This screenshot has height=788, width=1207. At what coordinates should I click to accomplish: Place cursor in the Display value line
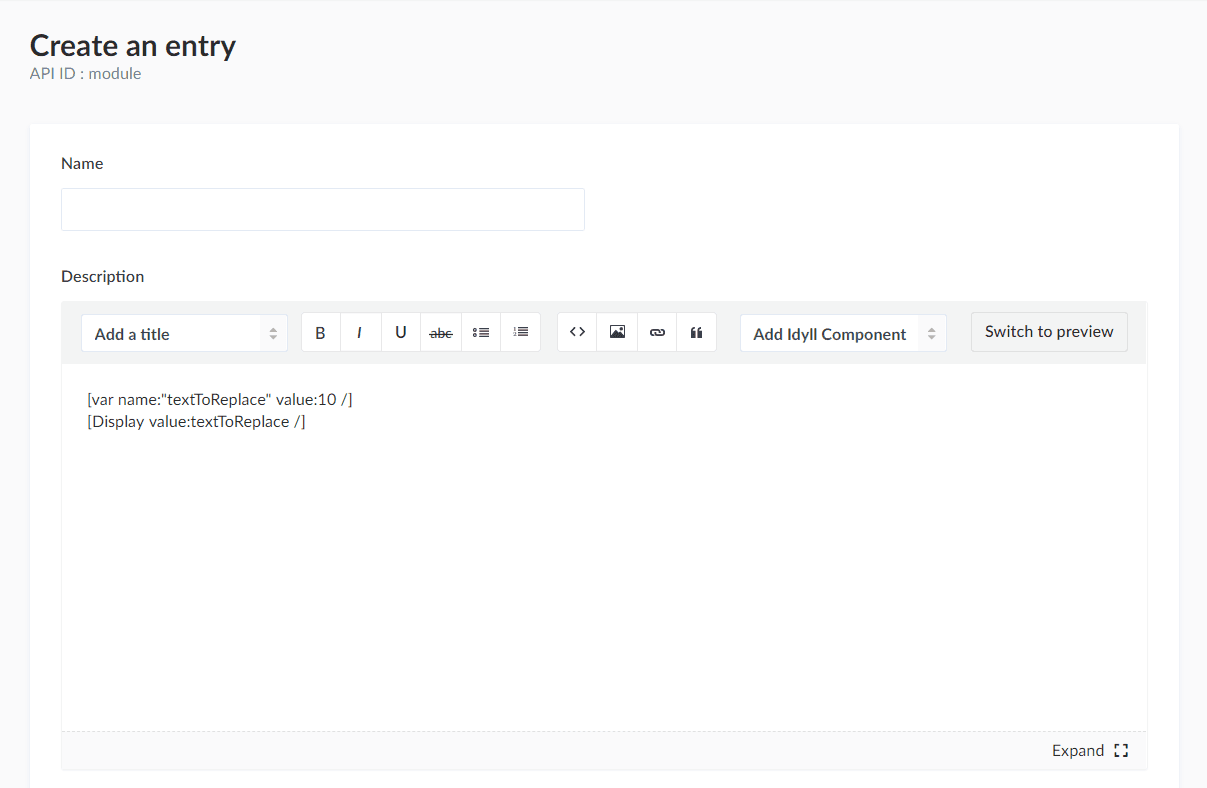coord(196,422)
